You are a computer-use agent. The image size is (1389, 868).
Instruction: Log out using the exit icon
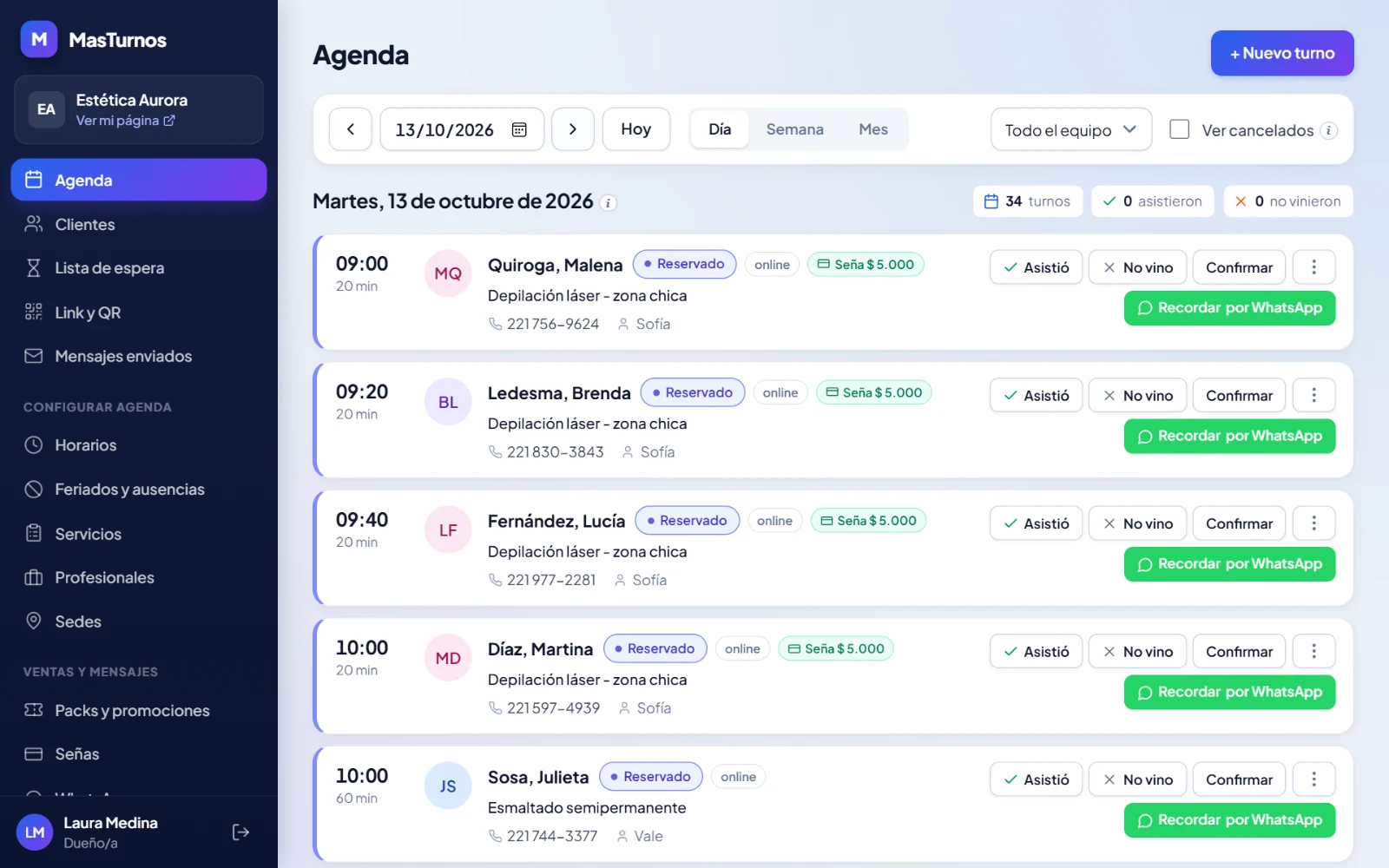(x=241, y=832)
